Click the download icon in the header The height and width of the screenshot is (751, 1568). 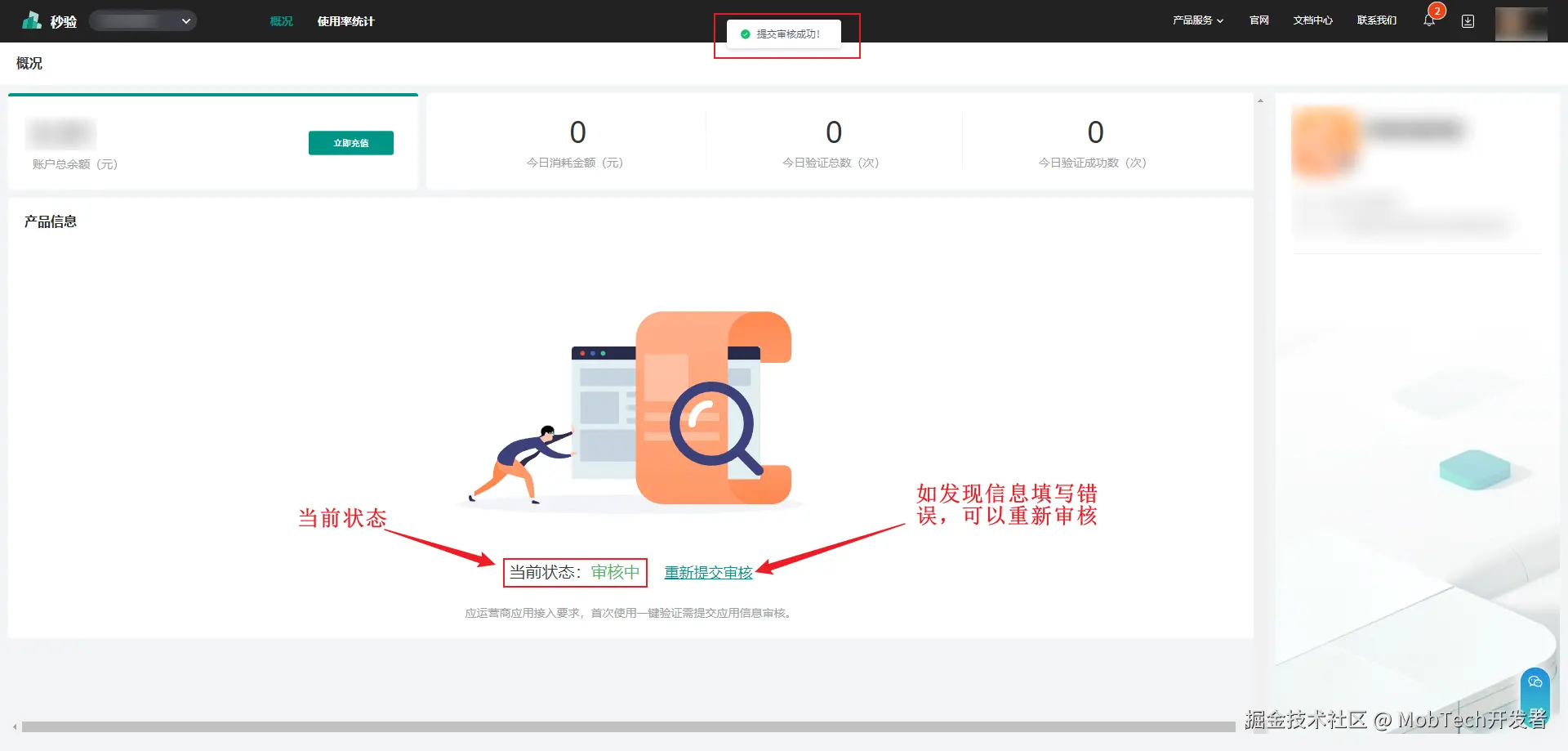point(1468,21)
